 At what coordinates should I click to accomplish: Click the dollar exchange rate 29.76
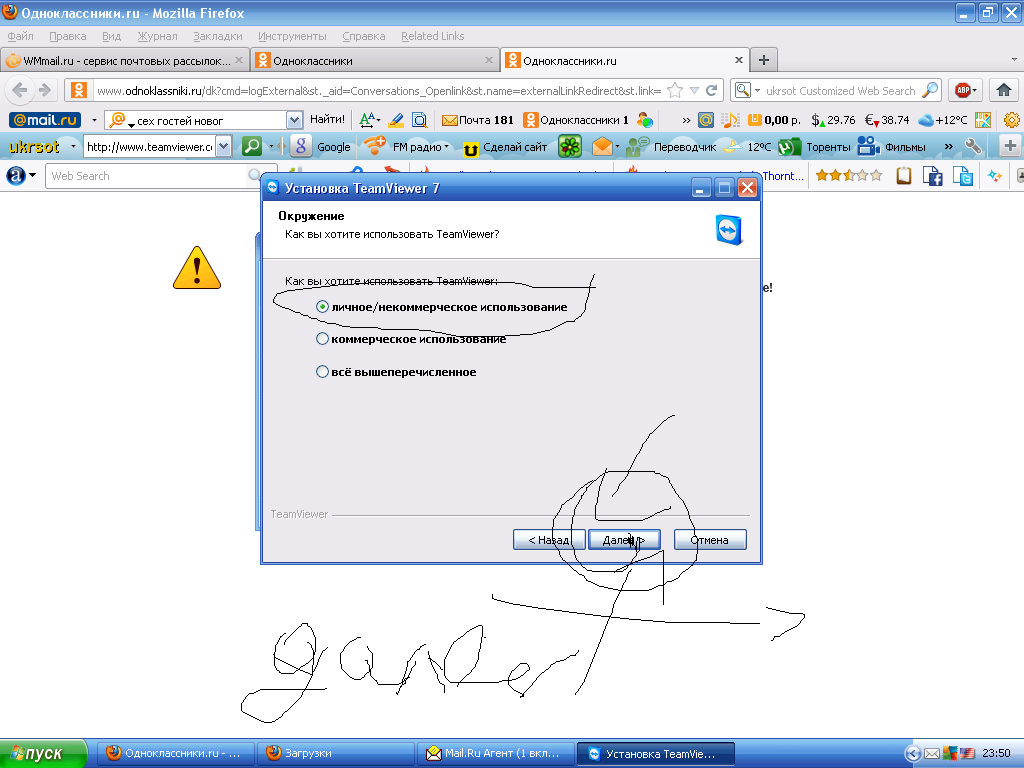833,120
